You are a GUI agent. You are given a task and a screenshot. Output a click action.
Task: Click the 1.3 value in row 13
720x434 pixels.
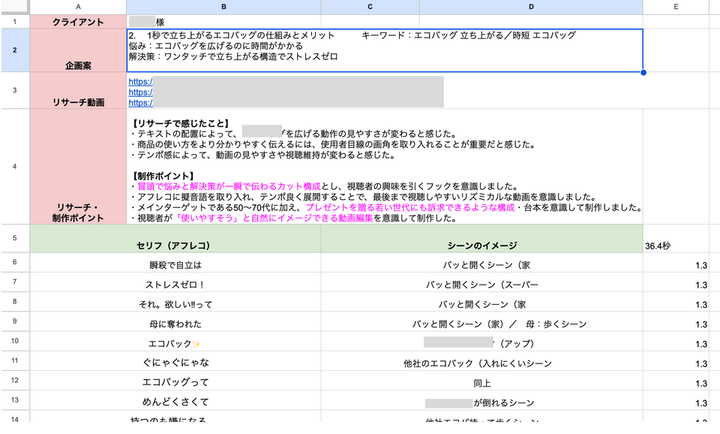pos(676,401)
